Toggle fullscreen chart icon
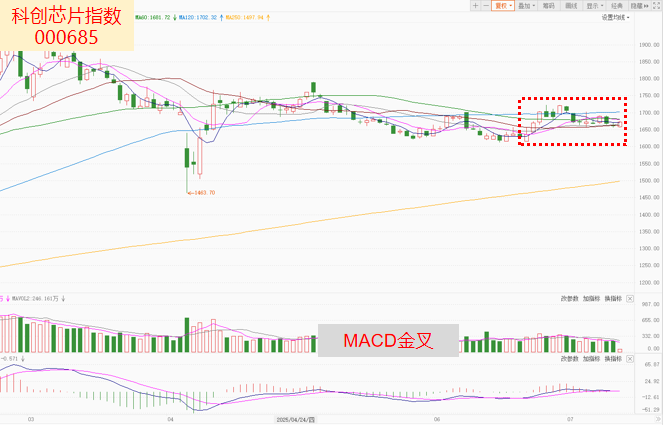Viewport: 664px width, 427px height. coord(657,6)
